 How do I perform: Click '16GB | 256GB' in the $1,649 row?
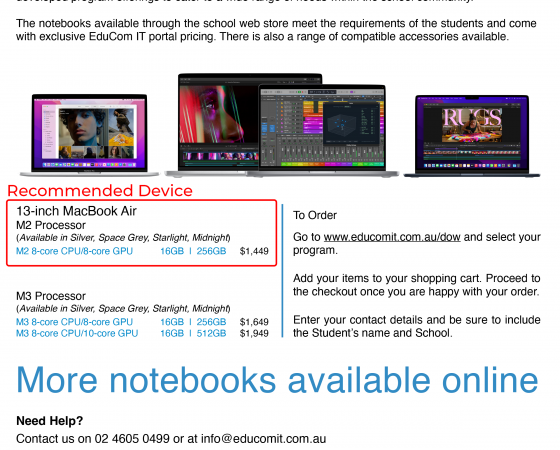click(193, 322)
